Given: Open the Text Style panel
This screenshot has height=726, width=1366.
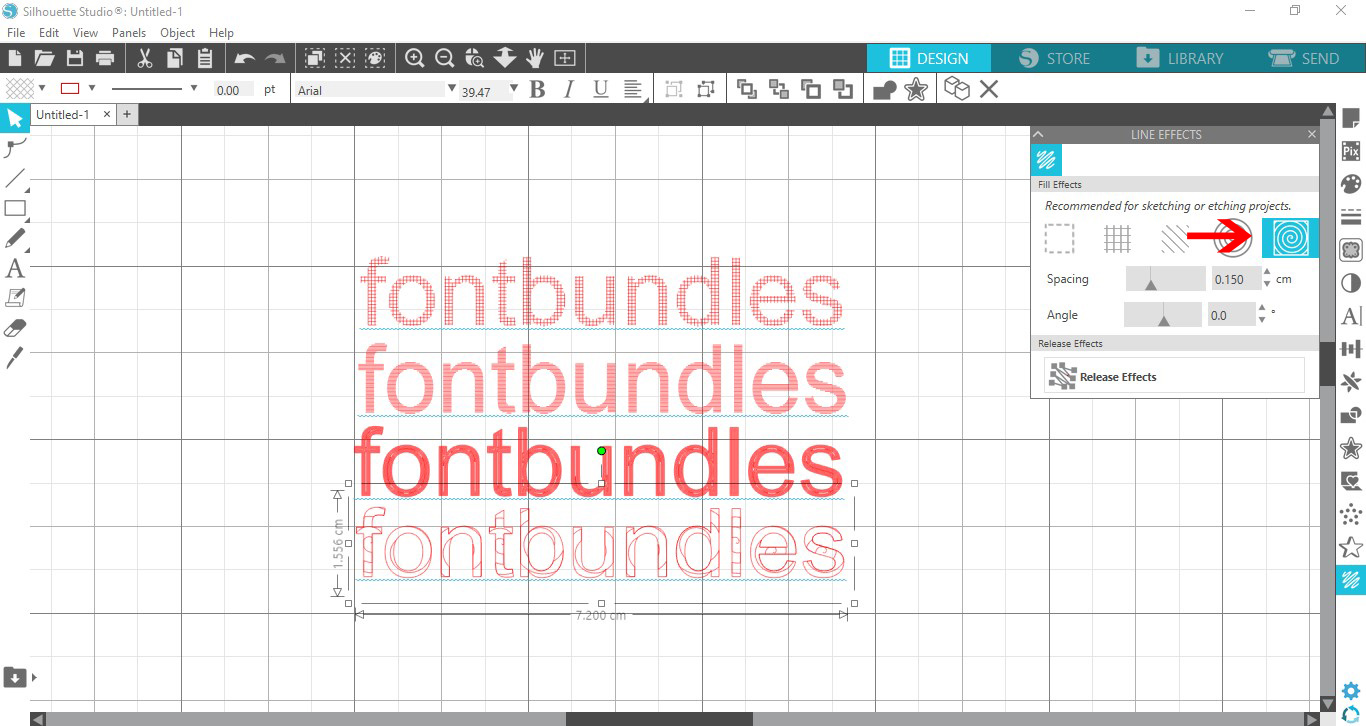Looking at the screenshot, I should click(x=1351, y=316).
